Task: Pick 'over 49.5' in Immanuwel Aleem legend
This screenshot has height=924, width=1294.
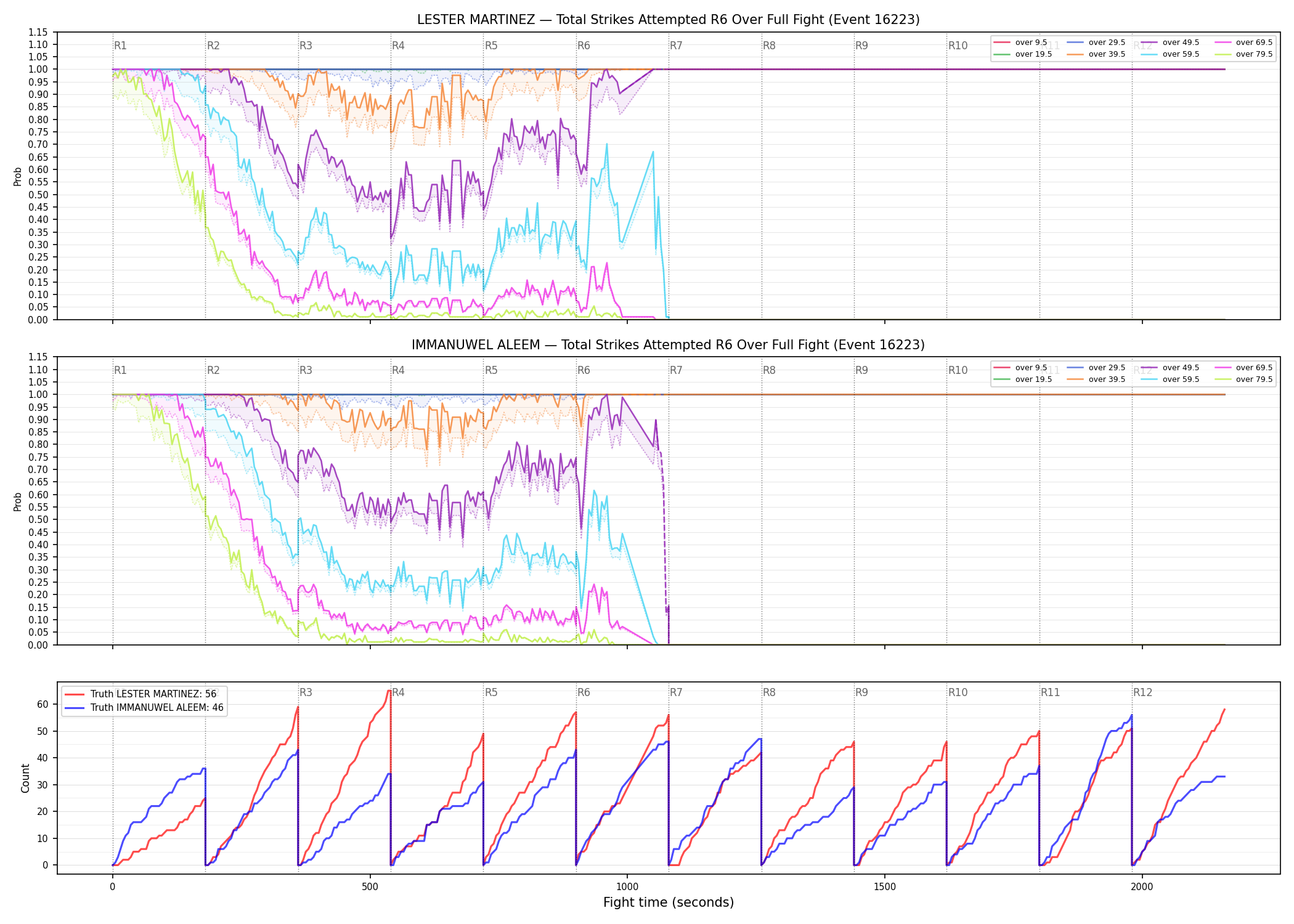Action: coord(1170,368)
